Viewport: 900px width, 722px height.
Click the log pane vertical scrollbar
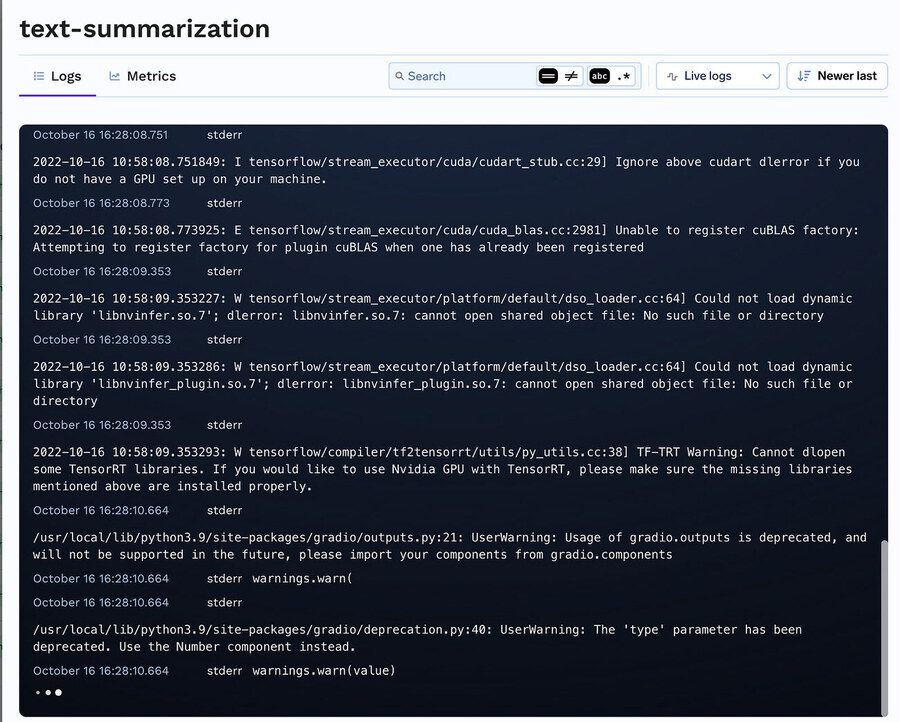tap(883, 620)
